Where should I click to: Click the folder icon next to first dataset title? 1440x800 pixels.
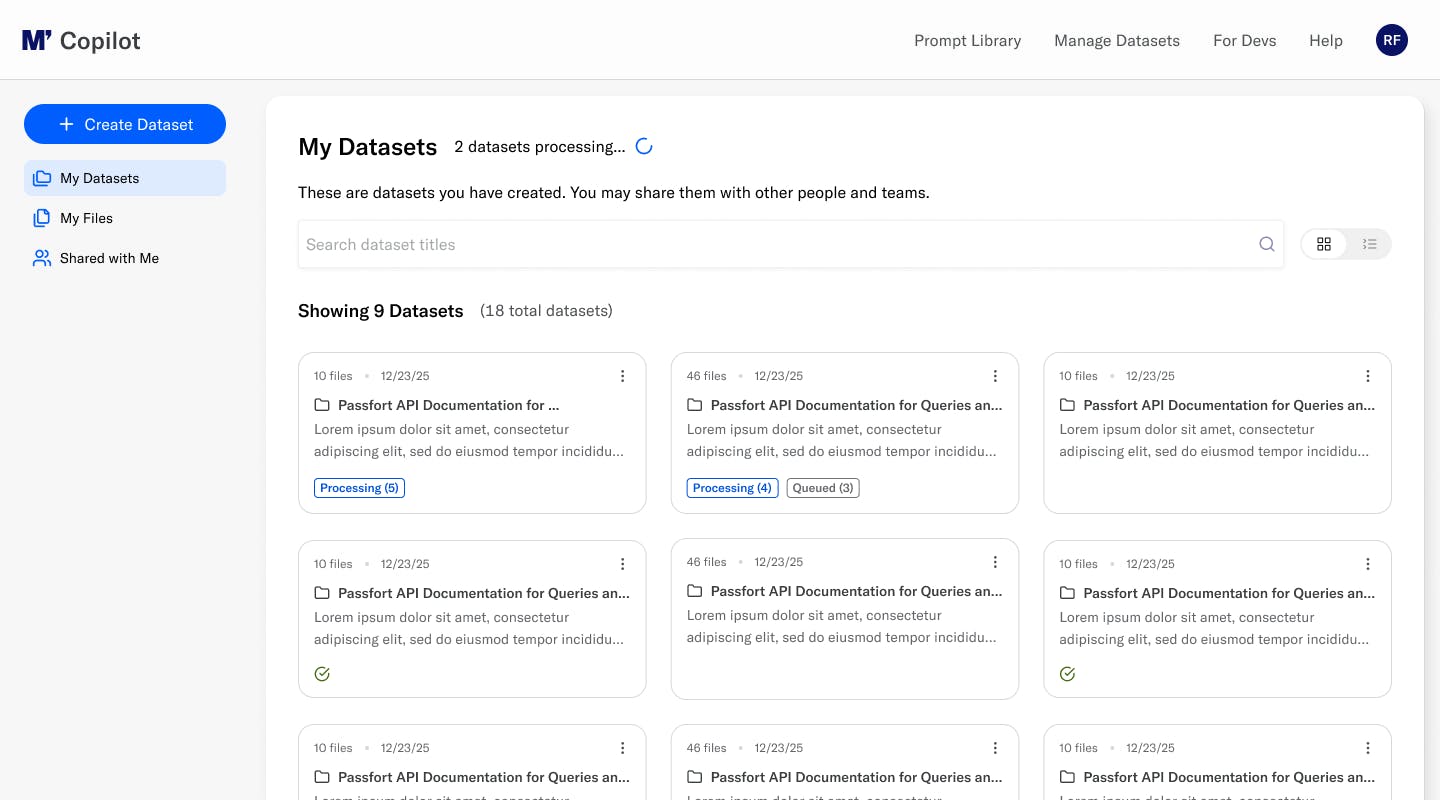coord(322,404)
